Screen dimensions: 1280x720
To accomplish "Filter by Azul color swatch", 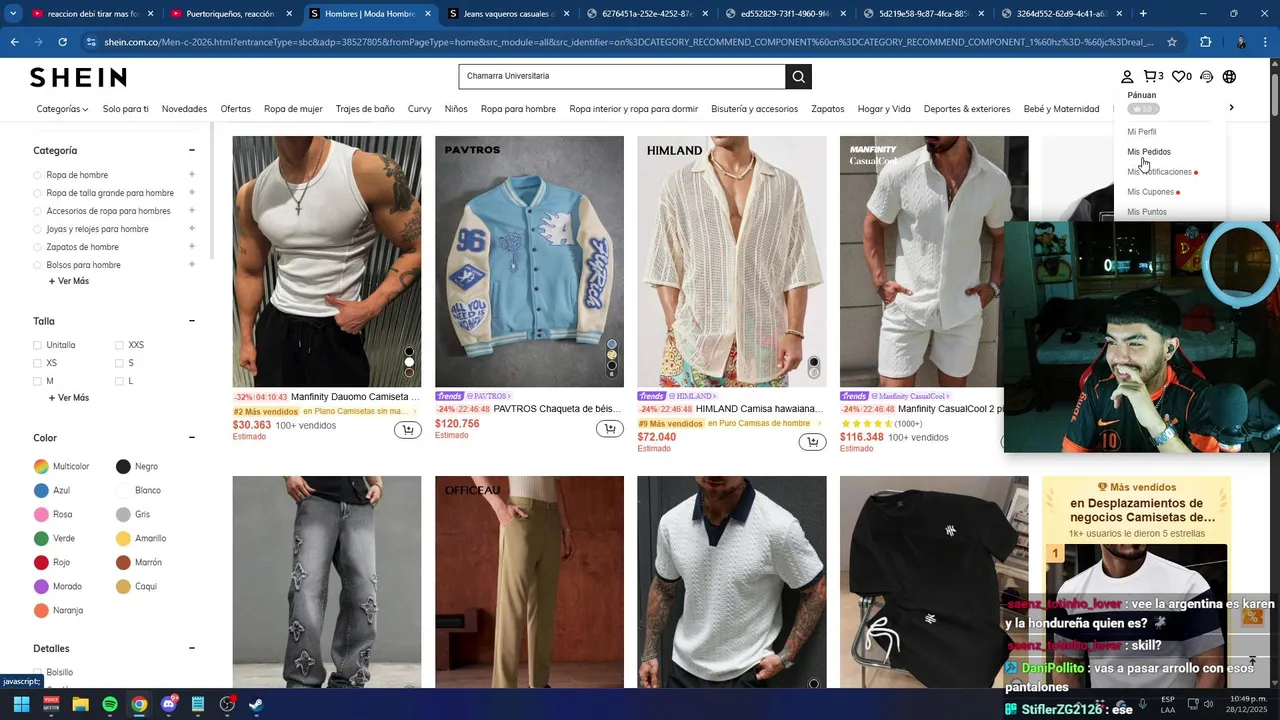I will coord(41,490).
